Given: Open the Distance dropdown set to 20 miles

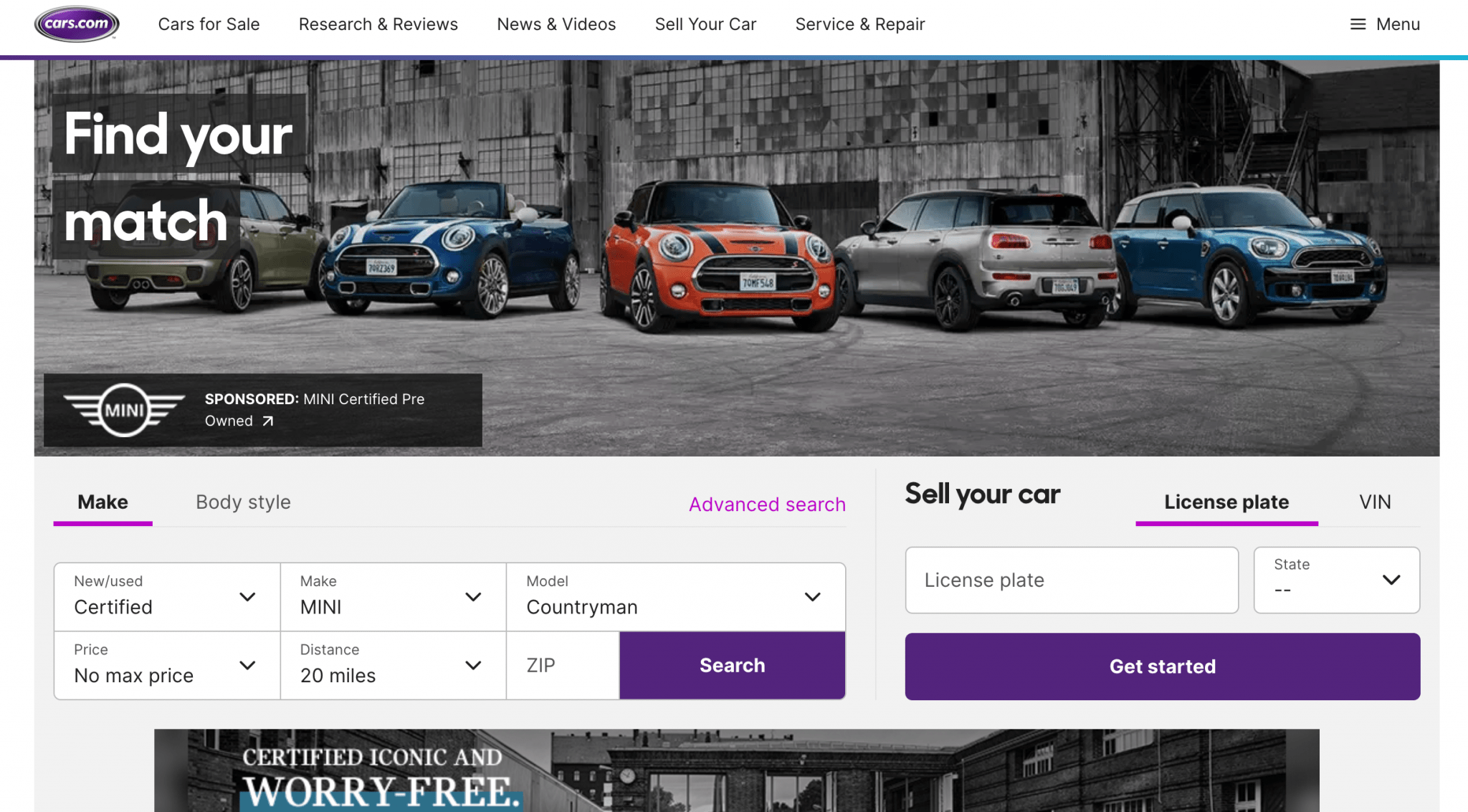Looking at the screenshot, I should [x=392, y=664].
